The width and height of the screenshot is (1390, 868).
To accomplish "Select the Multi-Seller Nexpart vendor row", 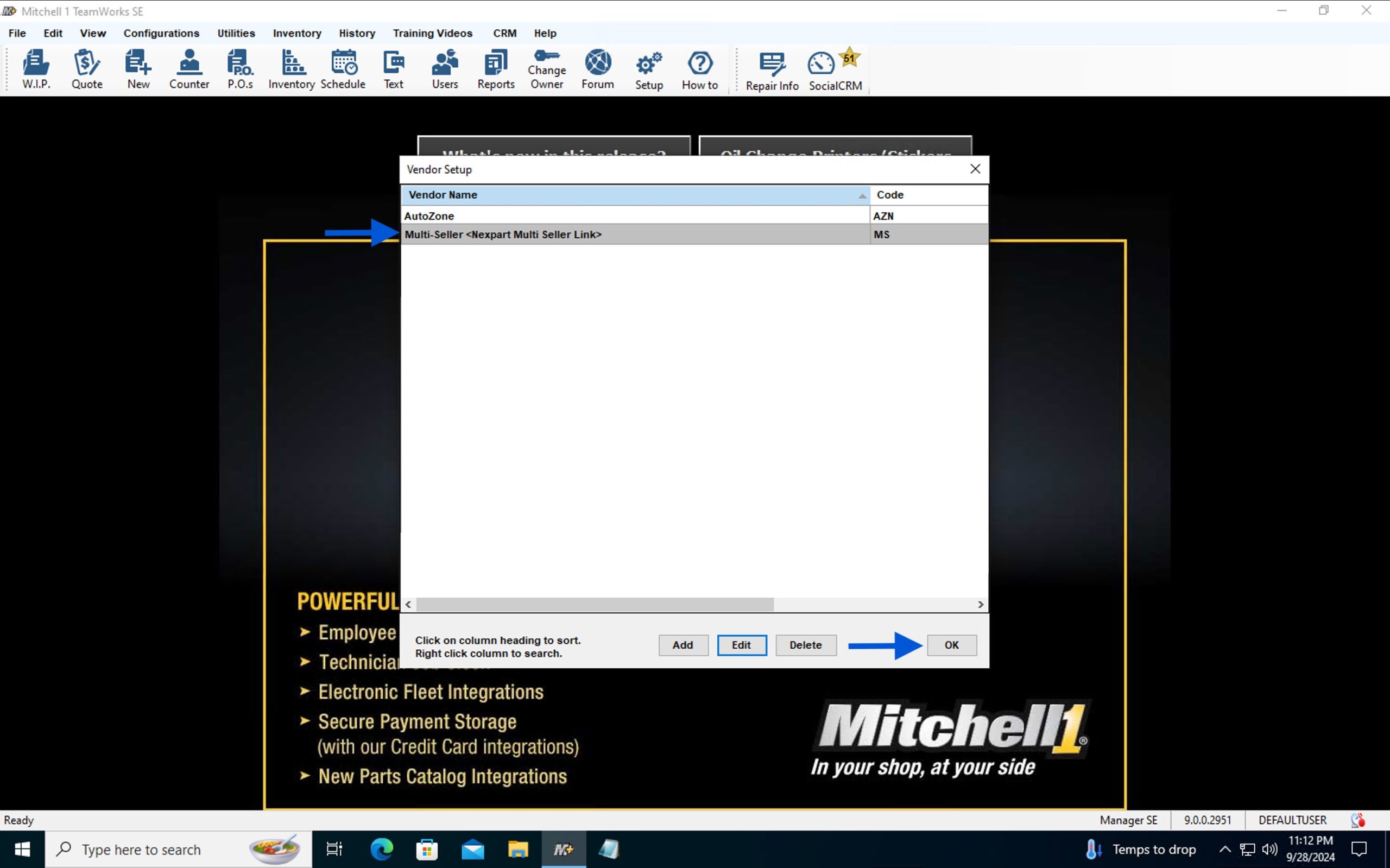I will point(694,234).
